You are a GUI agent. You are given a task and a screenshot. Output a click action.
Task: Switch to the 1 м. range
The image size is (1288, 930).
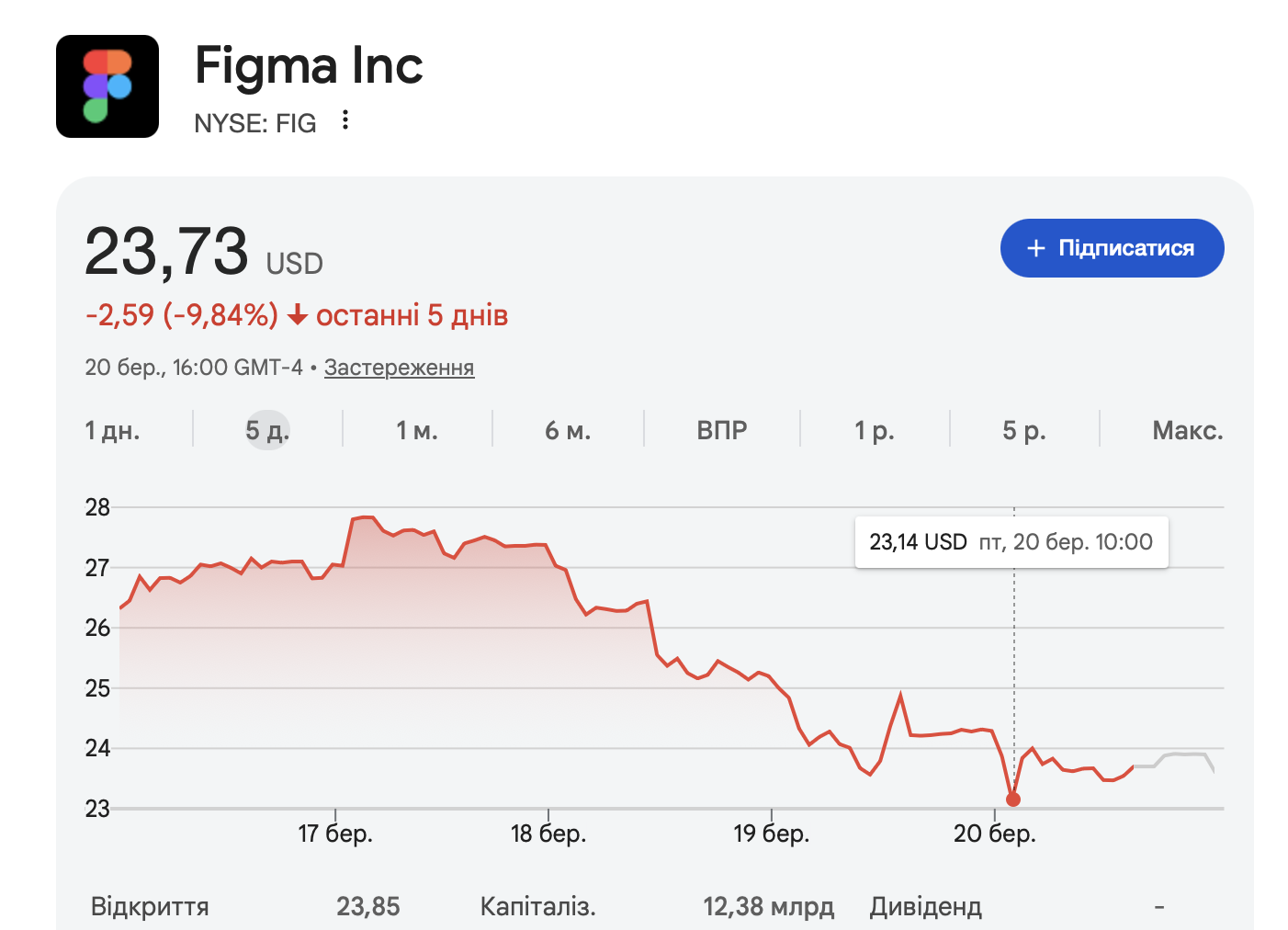pyautogui.click(x=417, y=430)
